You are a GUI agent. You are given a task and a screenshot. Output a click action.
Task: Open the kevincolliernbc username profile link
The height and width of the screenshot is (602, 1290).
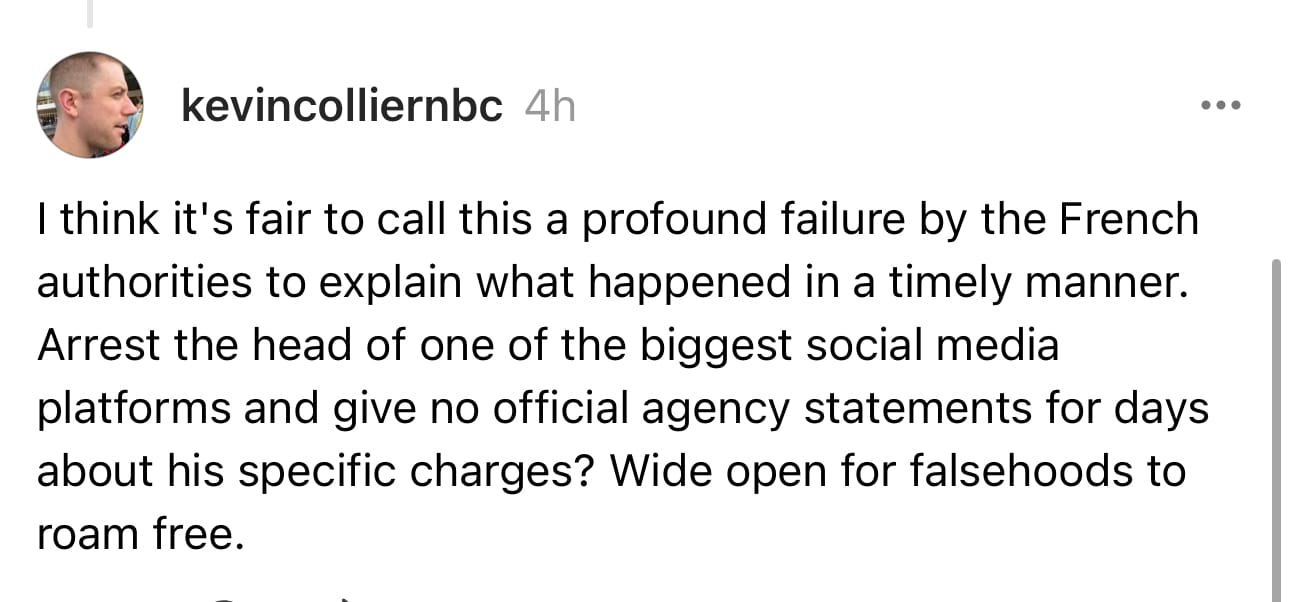tap(341, 106)
